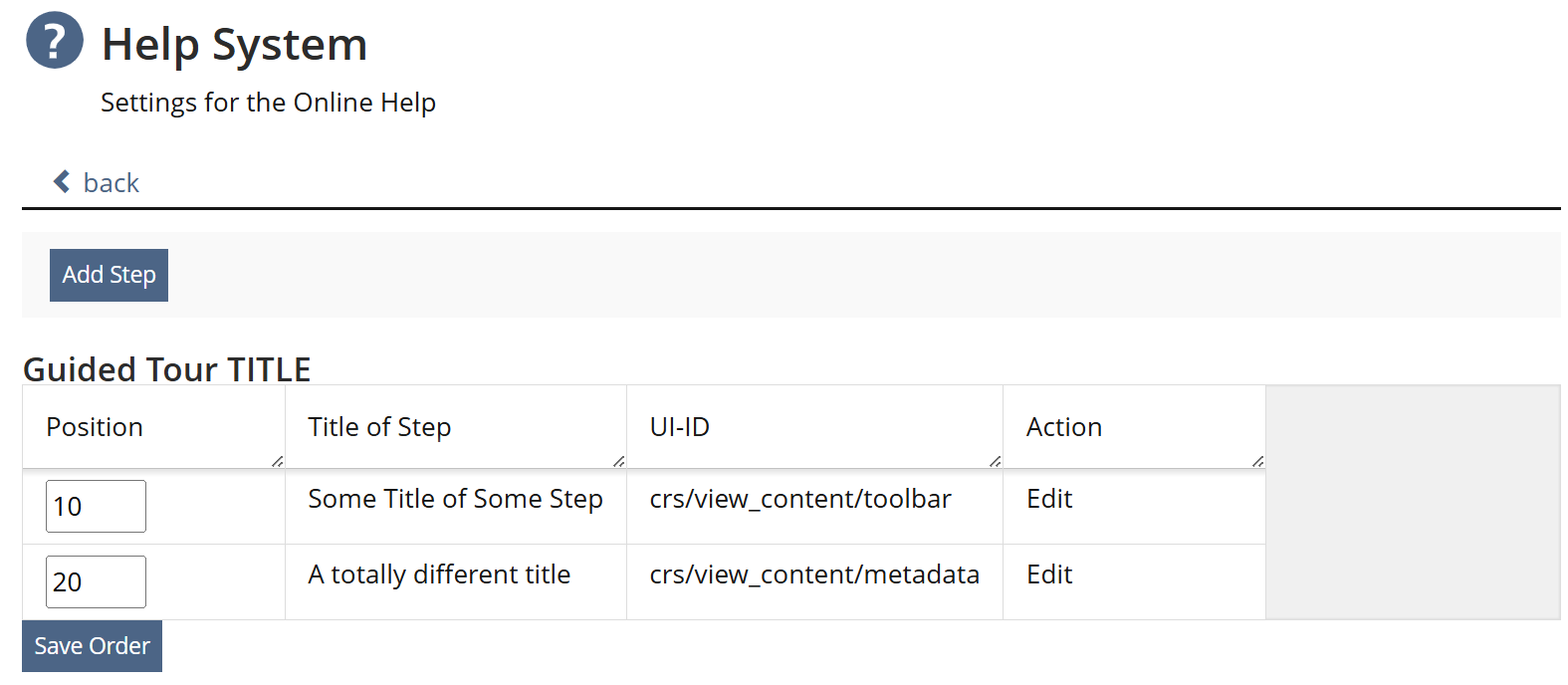
Task: Click the Title of Step column header
Action: 379,427
